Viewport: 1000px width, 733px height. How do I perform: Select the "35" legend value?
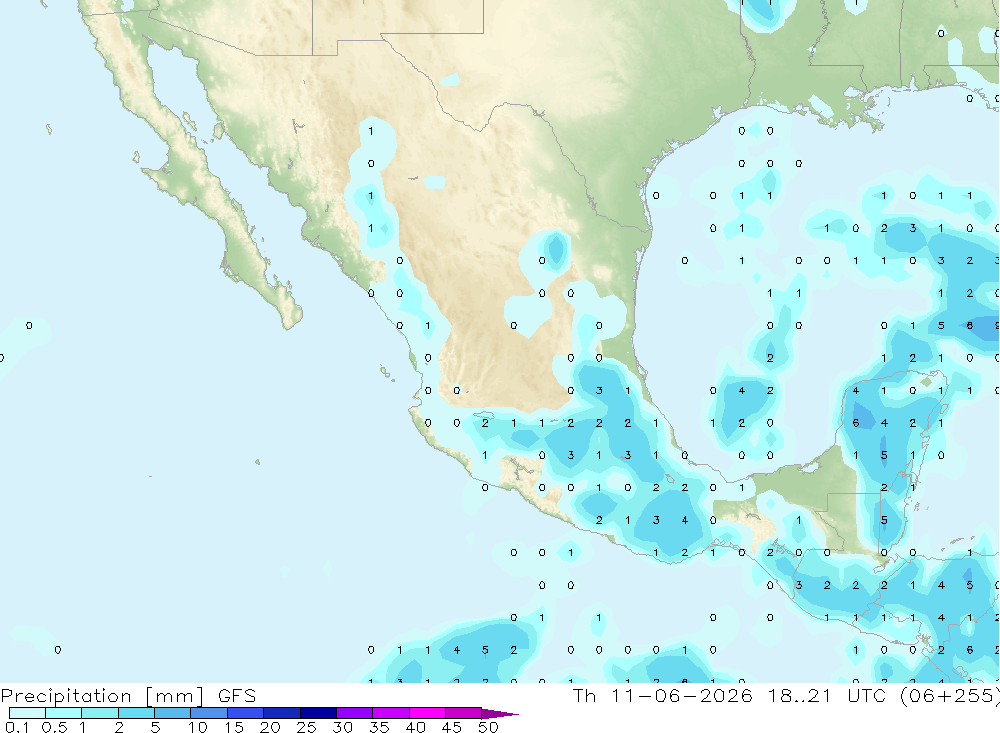click(x=379, y=727)
